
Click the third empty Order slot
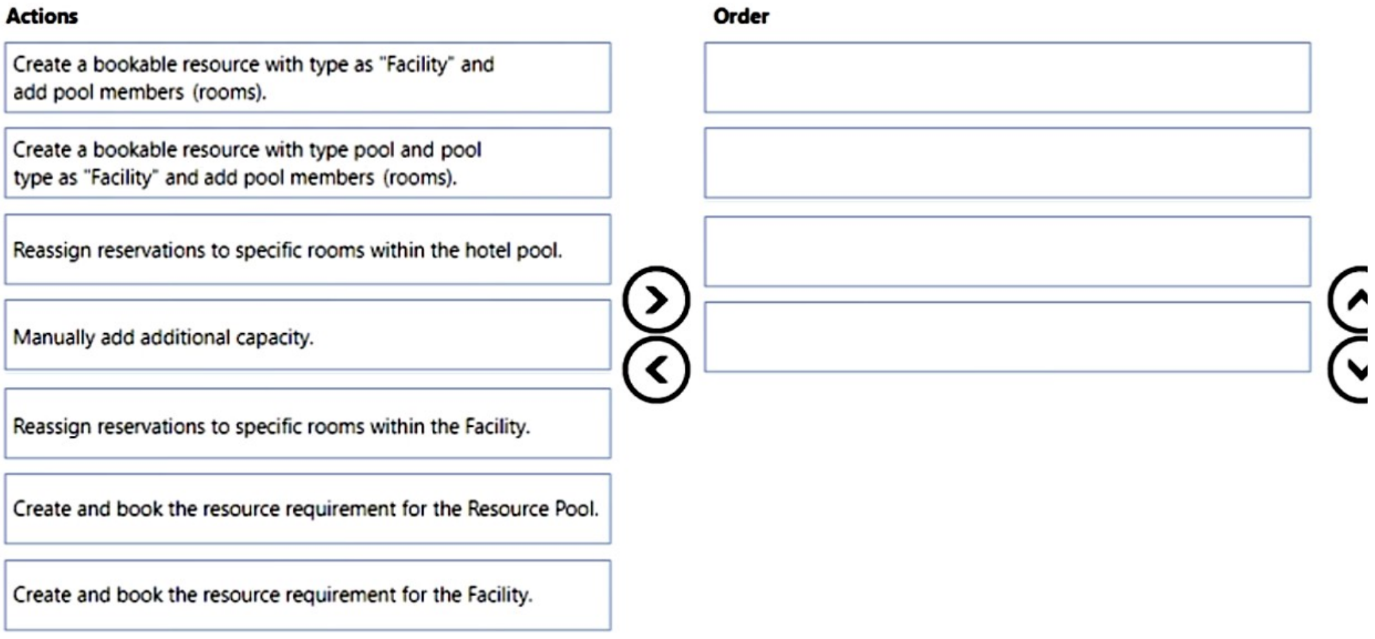coord(1007,251)
